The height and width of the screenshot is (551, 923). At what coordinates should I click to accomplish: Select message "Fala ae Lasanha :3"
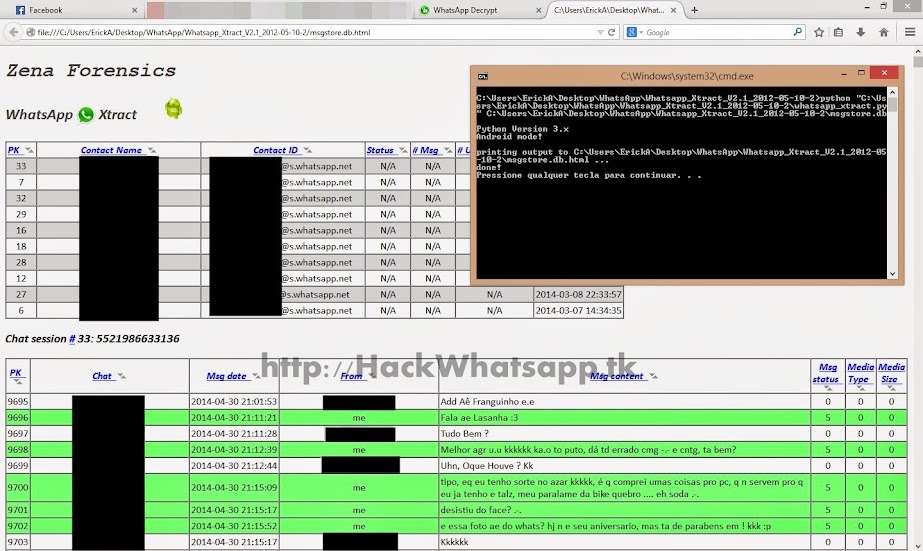479,417
